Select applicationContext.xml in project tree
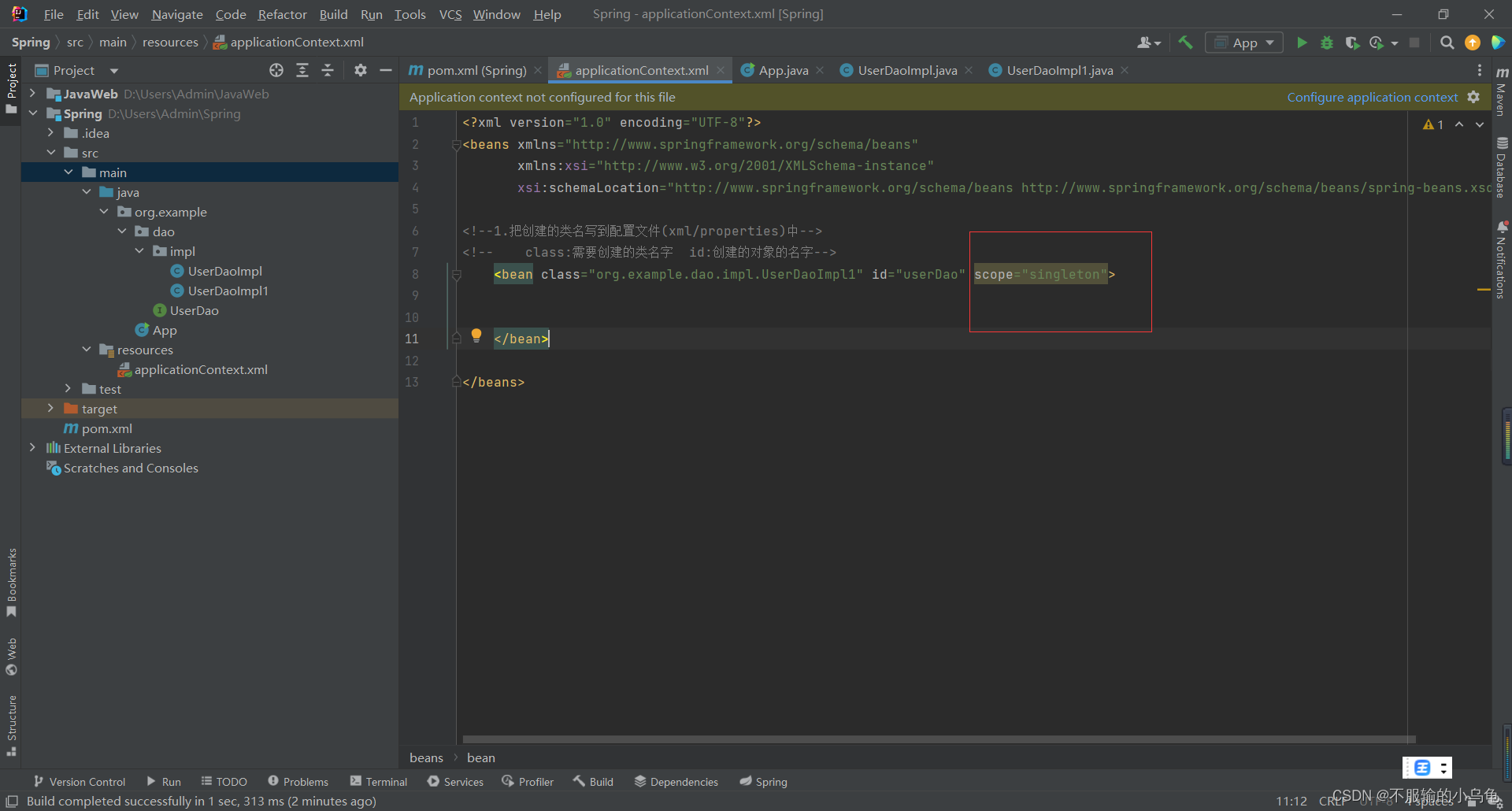This screenshot has width=1512, height=811. tap(201, 369)
